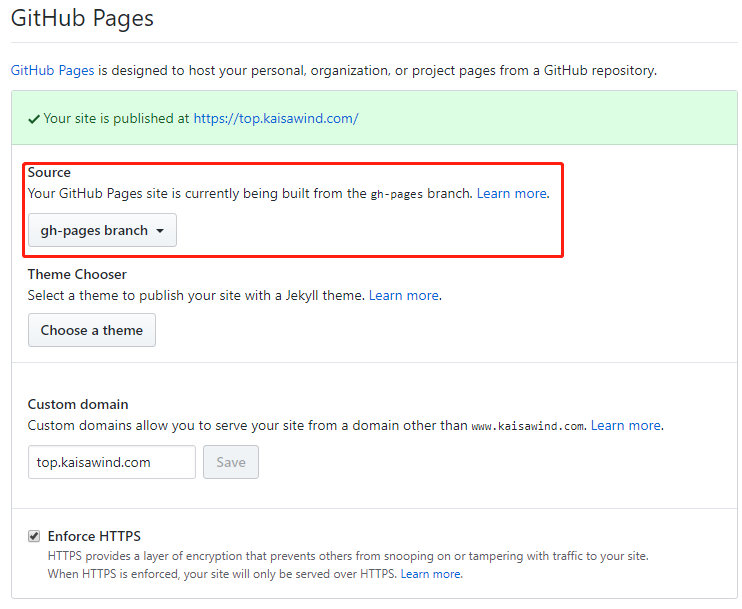Toggle the Enforce HTTPS checkbox
This screenshot has width=742, height=609.
pos(34,537)
